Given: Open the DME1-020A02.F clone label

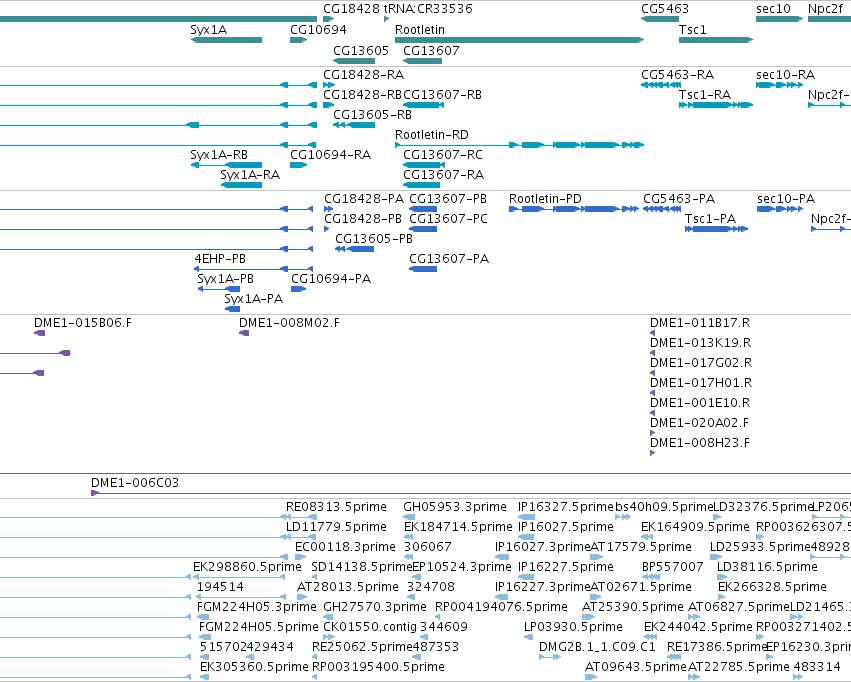Looking at the screenshot, I should coord(700,423).
